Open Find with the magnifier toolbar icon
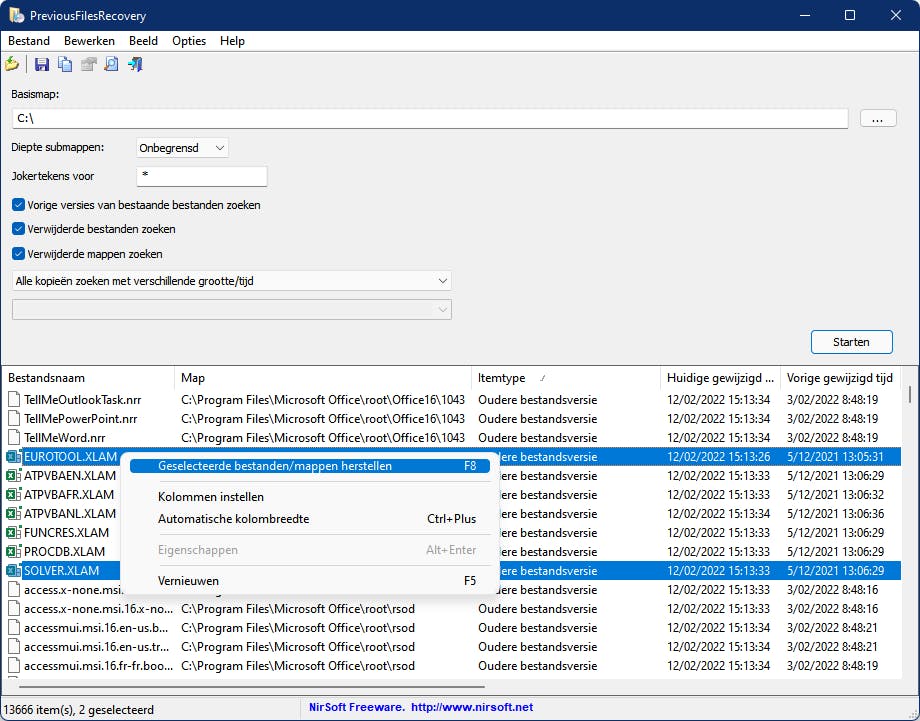Screen dimensions: 920x721 pyautogui.click(x=110, y=63)
